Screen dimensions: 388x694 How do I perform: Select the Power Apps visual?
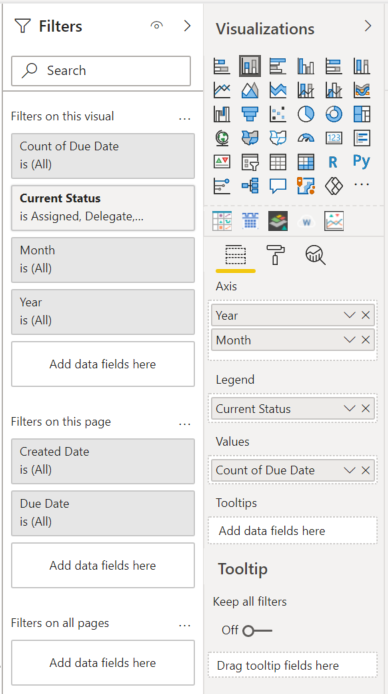[334, 186]
